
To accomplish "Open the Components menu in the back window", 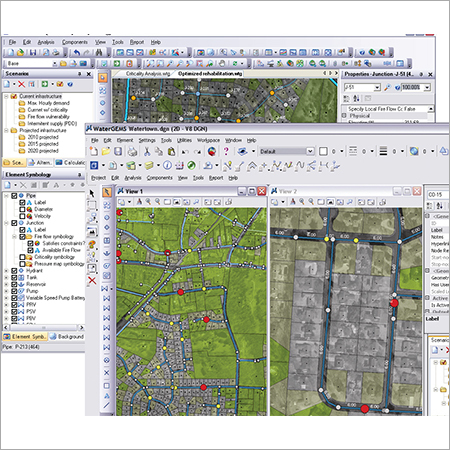I will coord(75,42).
